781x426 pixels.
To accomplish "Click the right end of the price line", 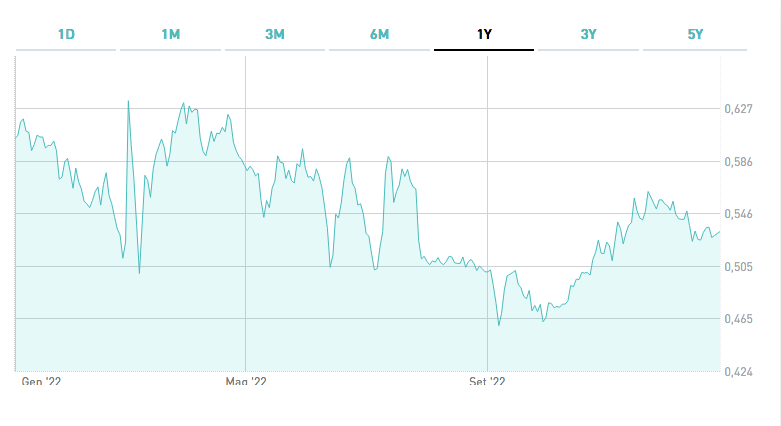I will tap(720, 231).
